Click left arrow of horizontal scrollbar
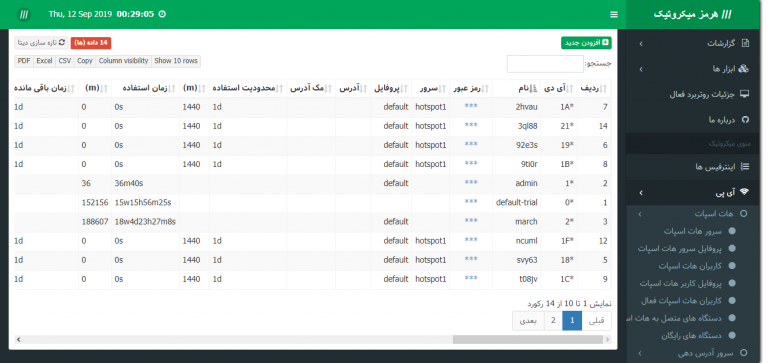768x363 pixels. pos(19,339)
